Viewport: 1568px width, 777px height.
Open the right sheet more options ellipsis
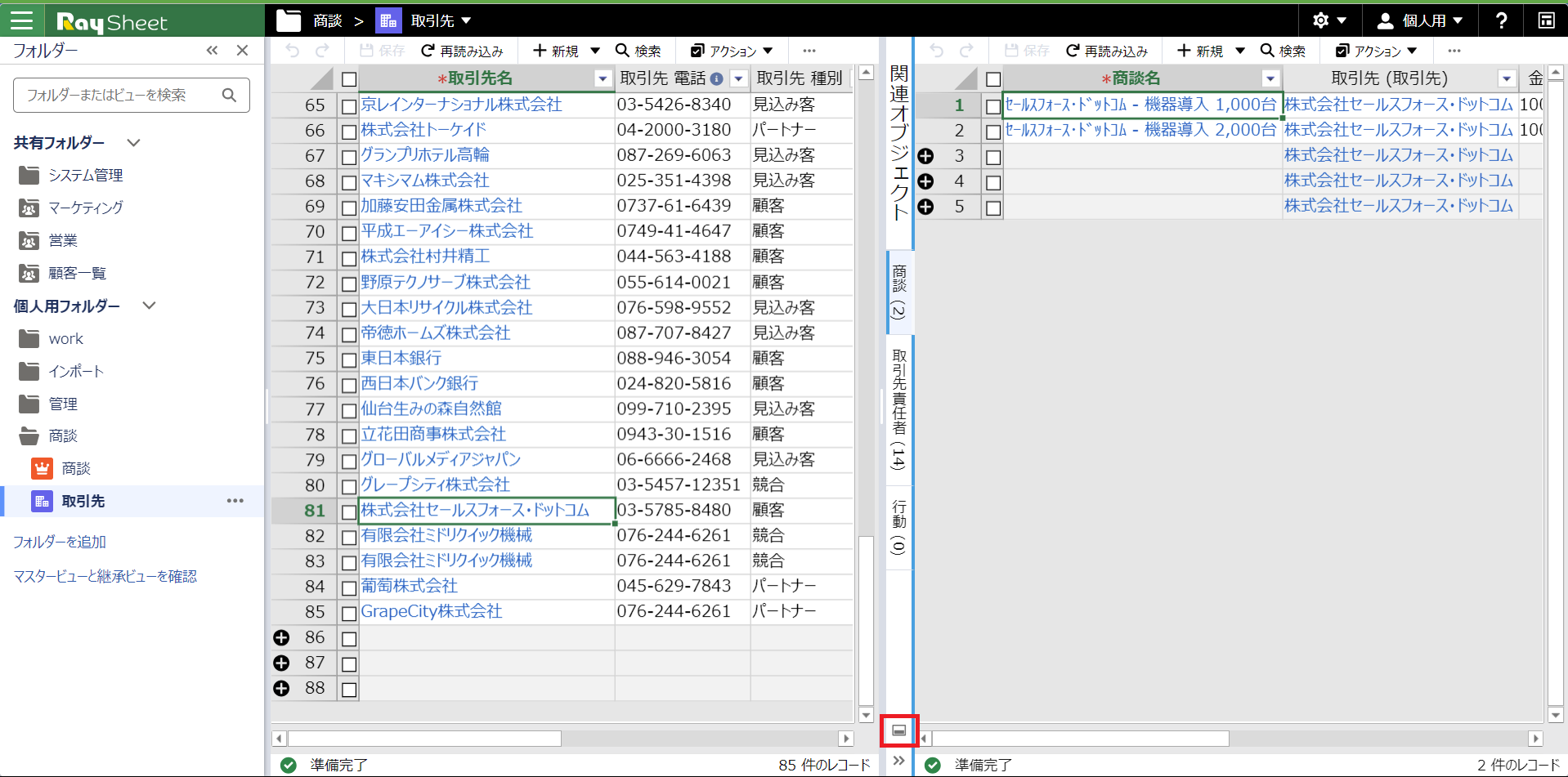[1454, 51]
